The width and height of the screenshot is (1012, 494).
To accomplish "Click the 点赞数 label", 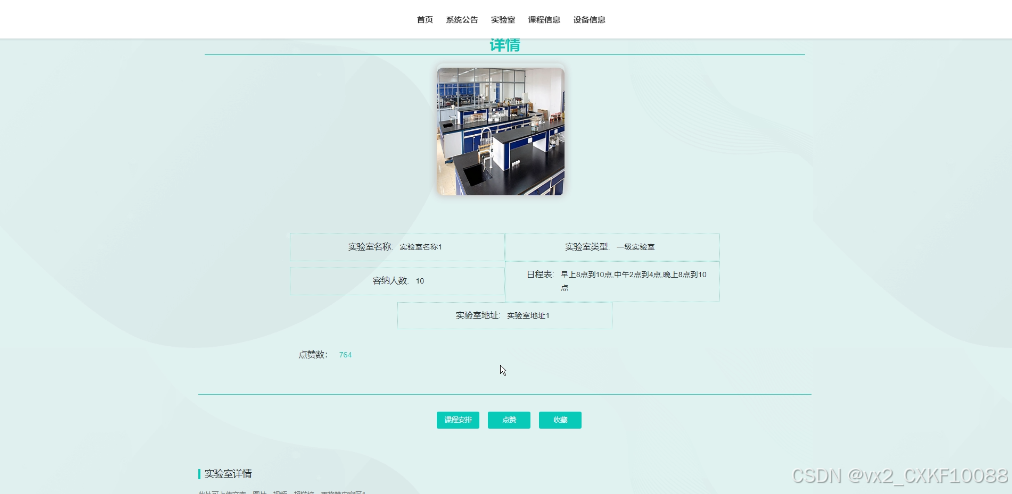I will (314, 355).
